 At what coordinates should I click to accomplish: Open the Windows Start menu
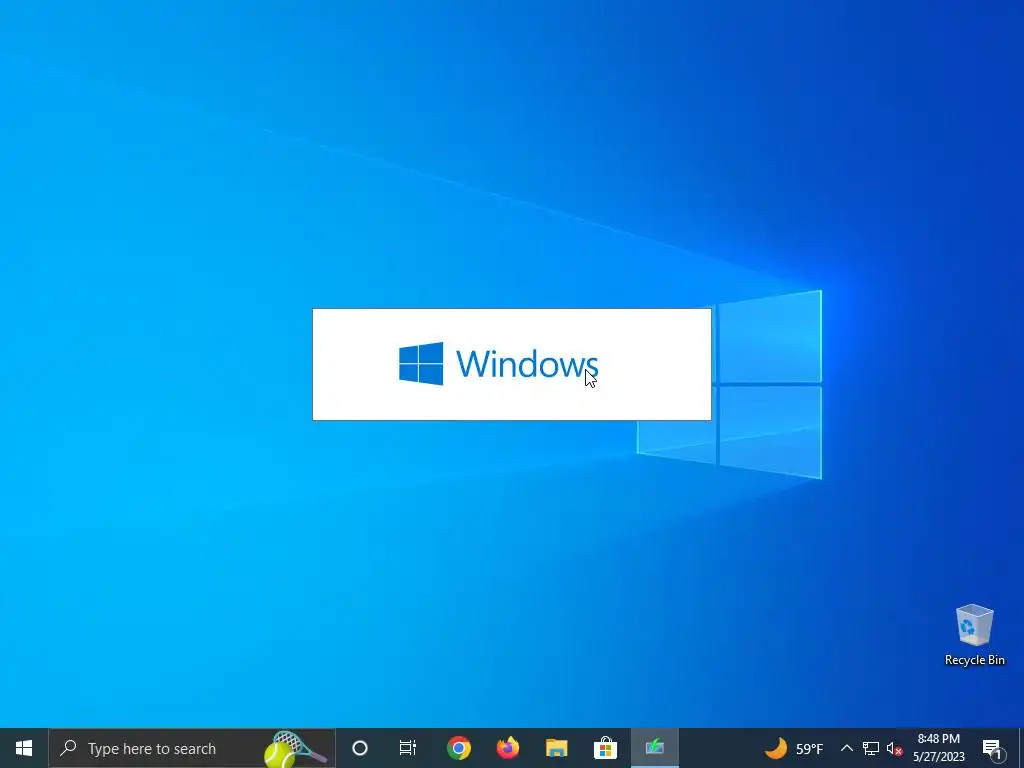tap(24, 748)
